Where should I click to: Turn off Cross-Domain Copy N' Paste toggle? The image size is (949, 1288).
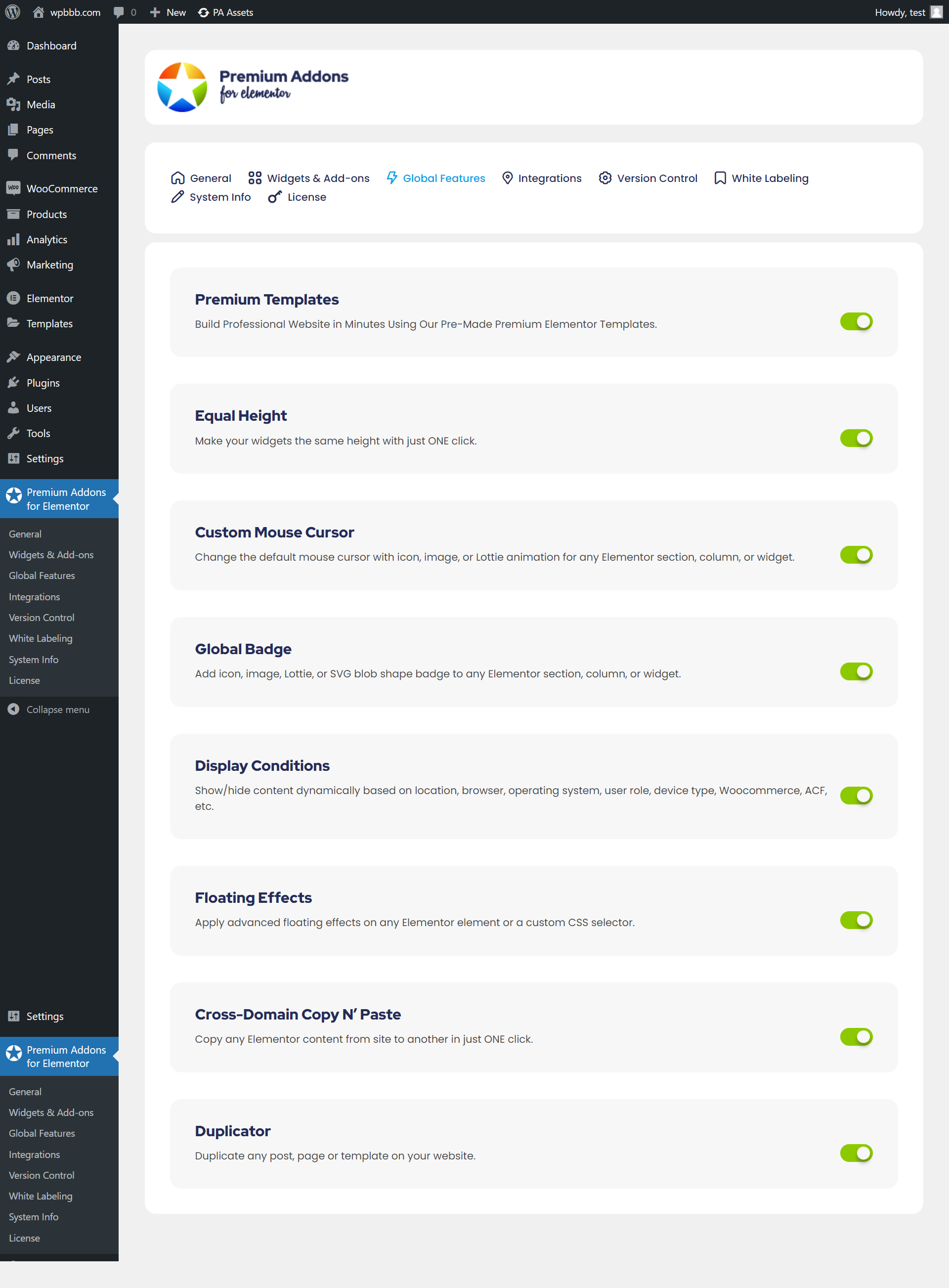pyautogui.click(x=856, y=1037)
